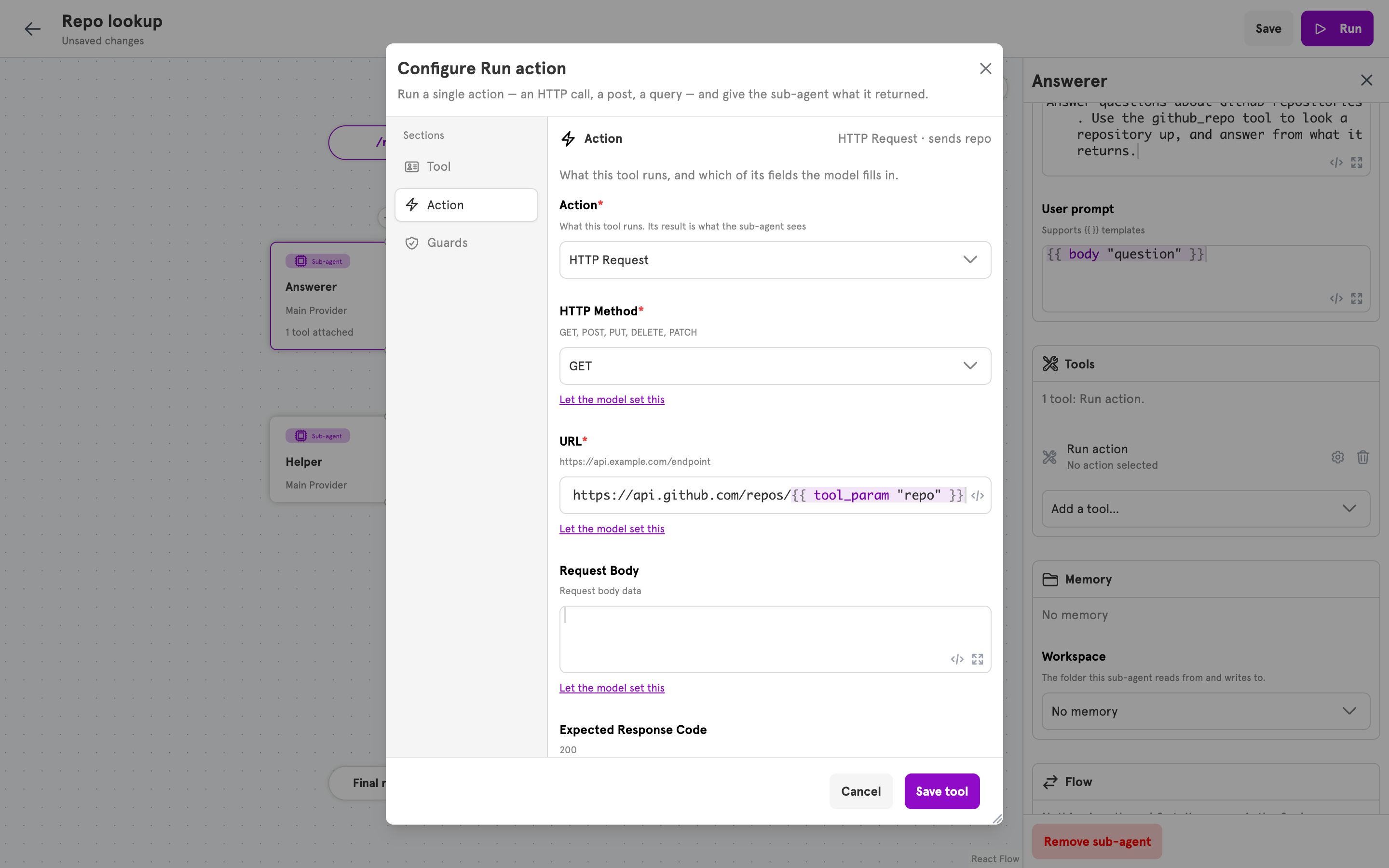Expand the Request Body editor to fullscreen
Viewport: 1389px width, 868px height.
[978, 659]
